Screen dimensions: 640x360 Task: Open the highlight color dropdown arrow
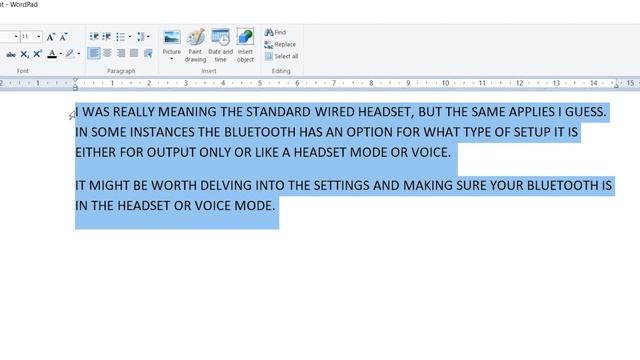(79, 54)
